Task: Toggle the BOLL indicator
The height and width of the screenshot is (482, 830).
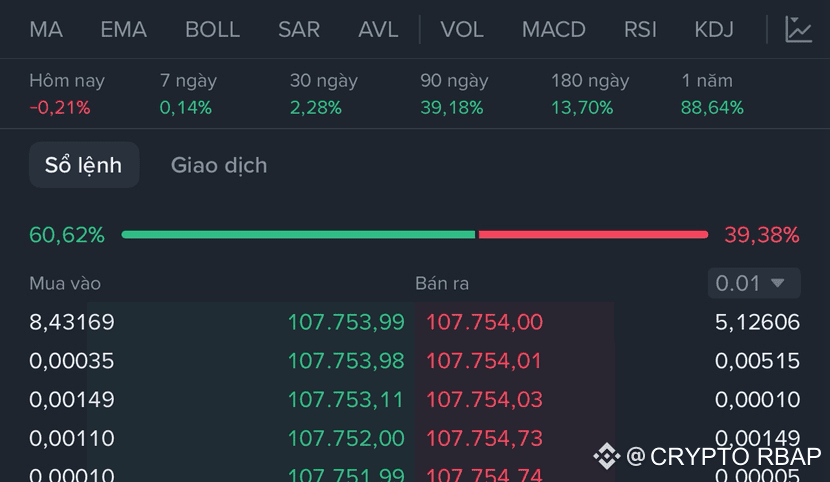Action: point(212,29)
